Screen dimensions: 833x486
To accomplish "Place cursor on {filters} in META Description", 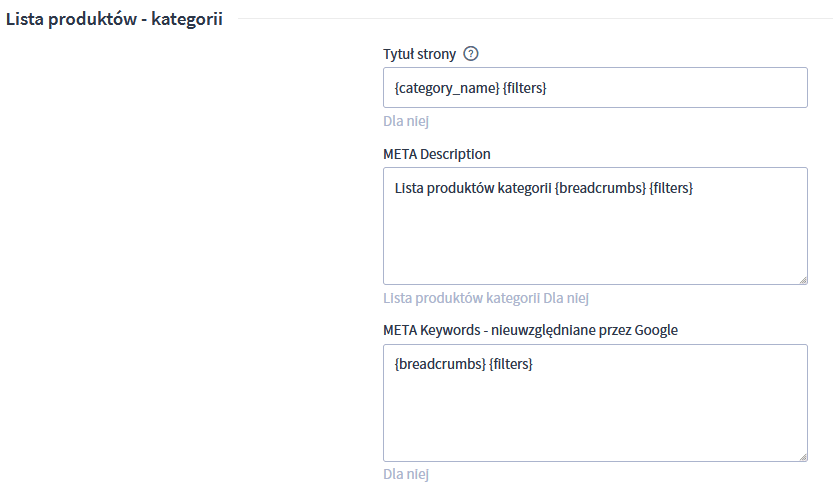I will pyautogui.click(x=671, y=188).
